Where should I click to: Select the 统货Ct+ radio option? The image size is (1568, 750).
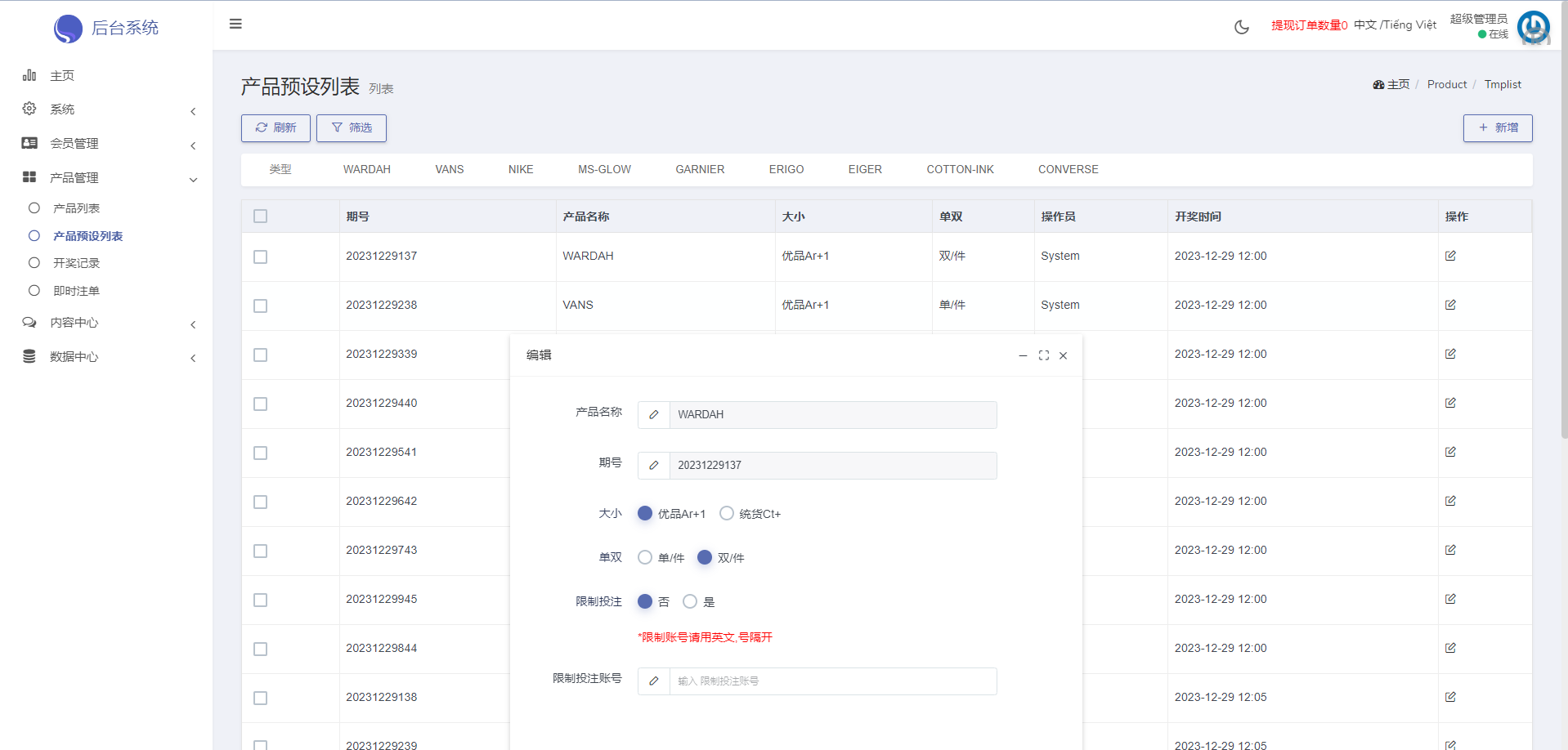727,513
